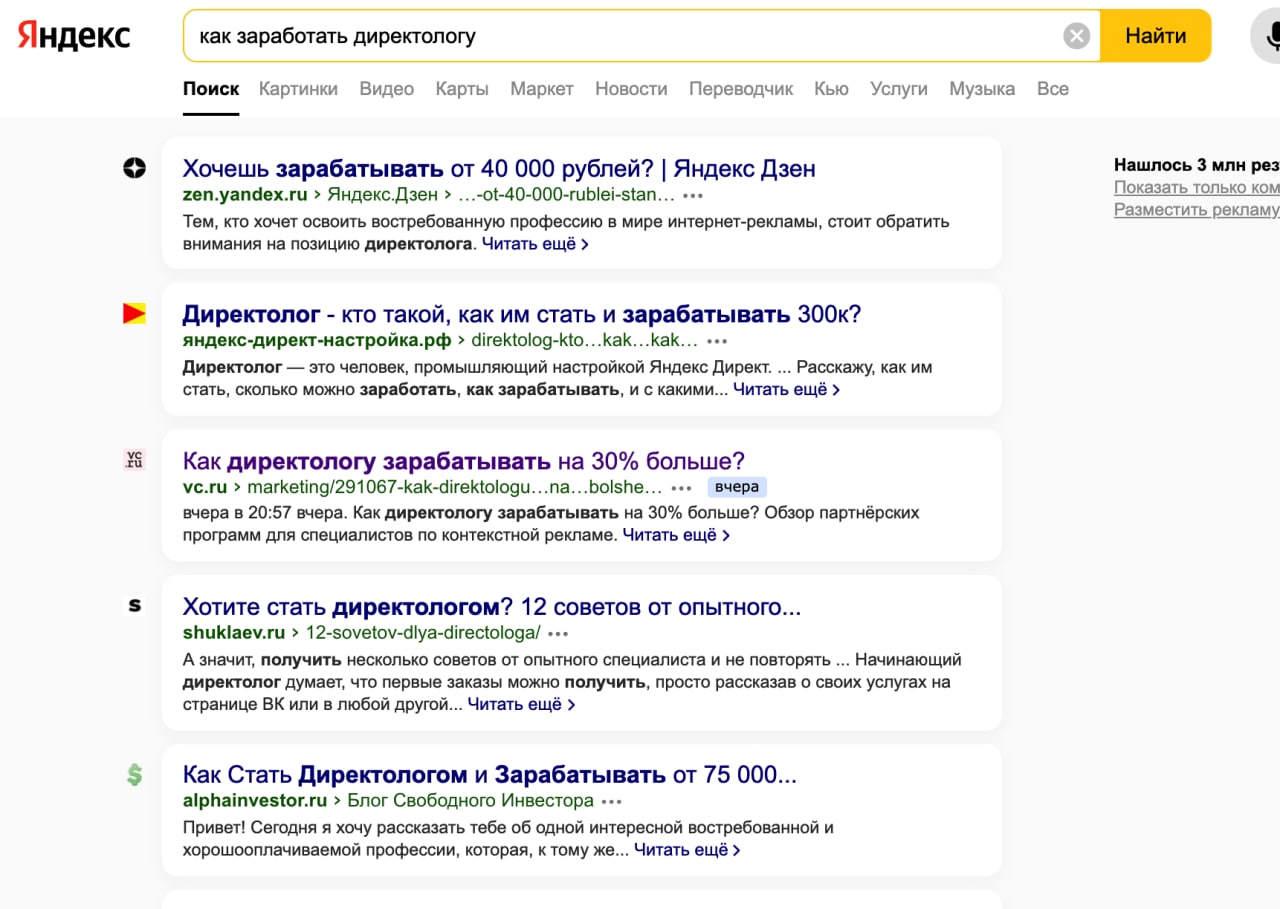Open the Переводчик tab

click(741, 89)
